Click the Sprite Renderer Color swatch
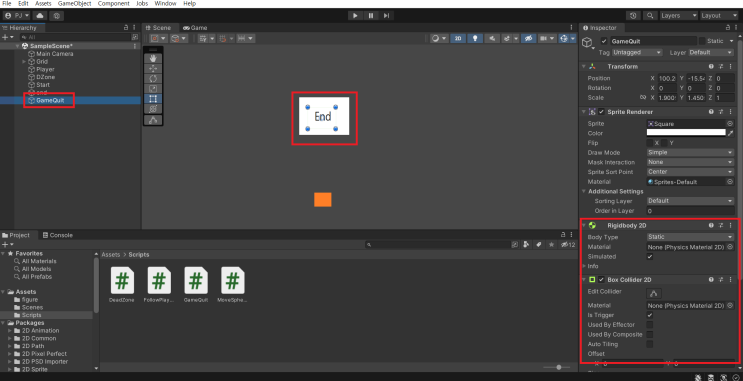 (686, 133)
